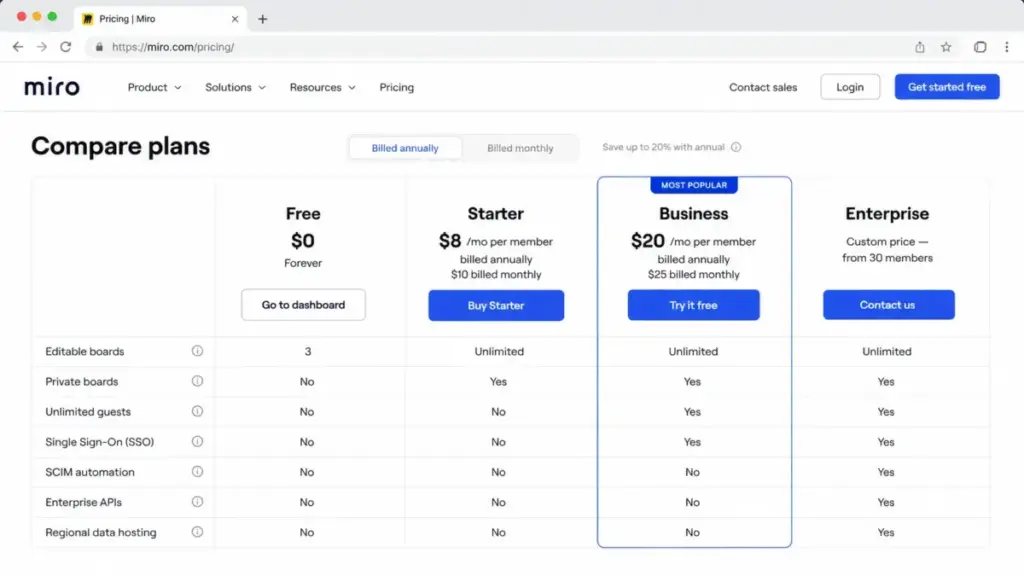Click the Enterprise APIs row label
The width and height of the screenshot is (1024, 576).
tap(84, 502)
